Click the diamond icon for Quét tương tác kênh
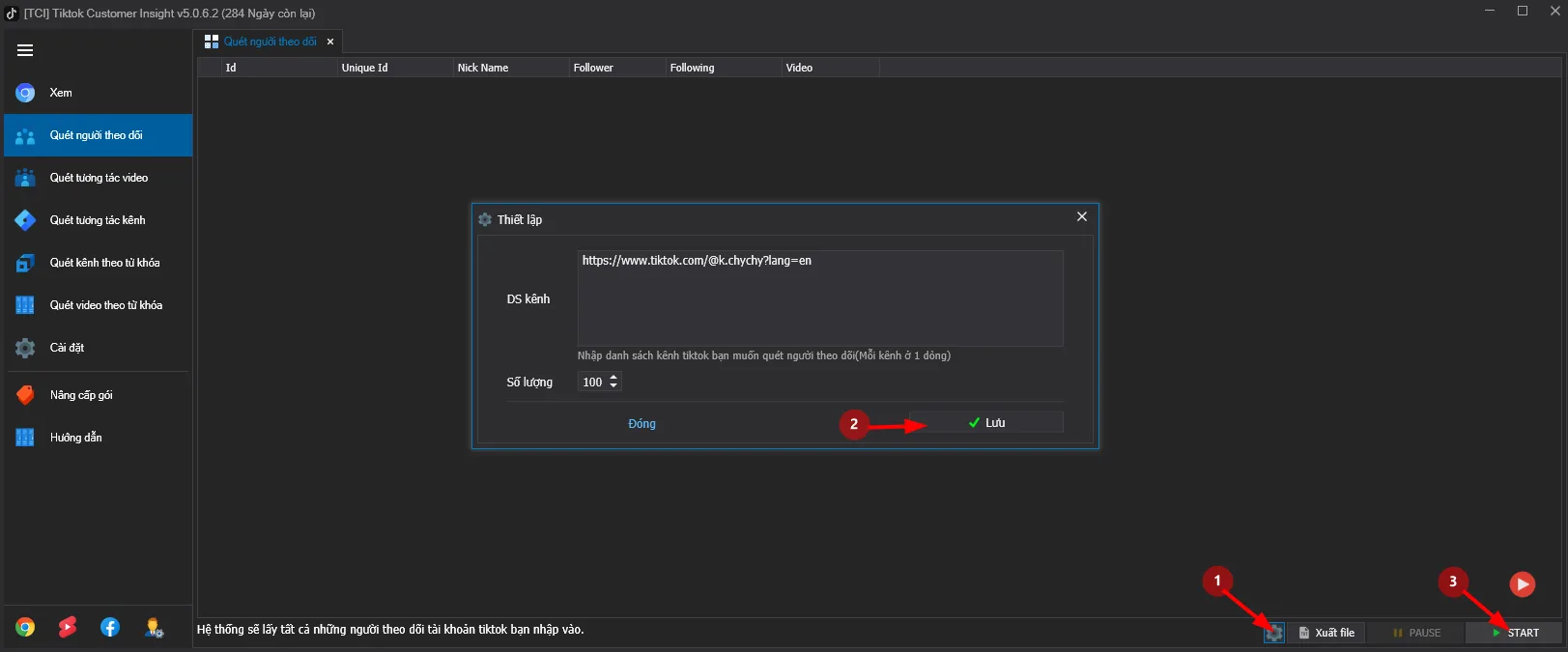1568x652 pixels. (25, 220)
